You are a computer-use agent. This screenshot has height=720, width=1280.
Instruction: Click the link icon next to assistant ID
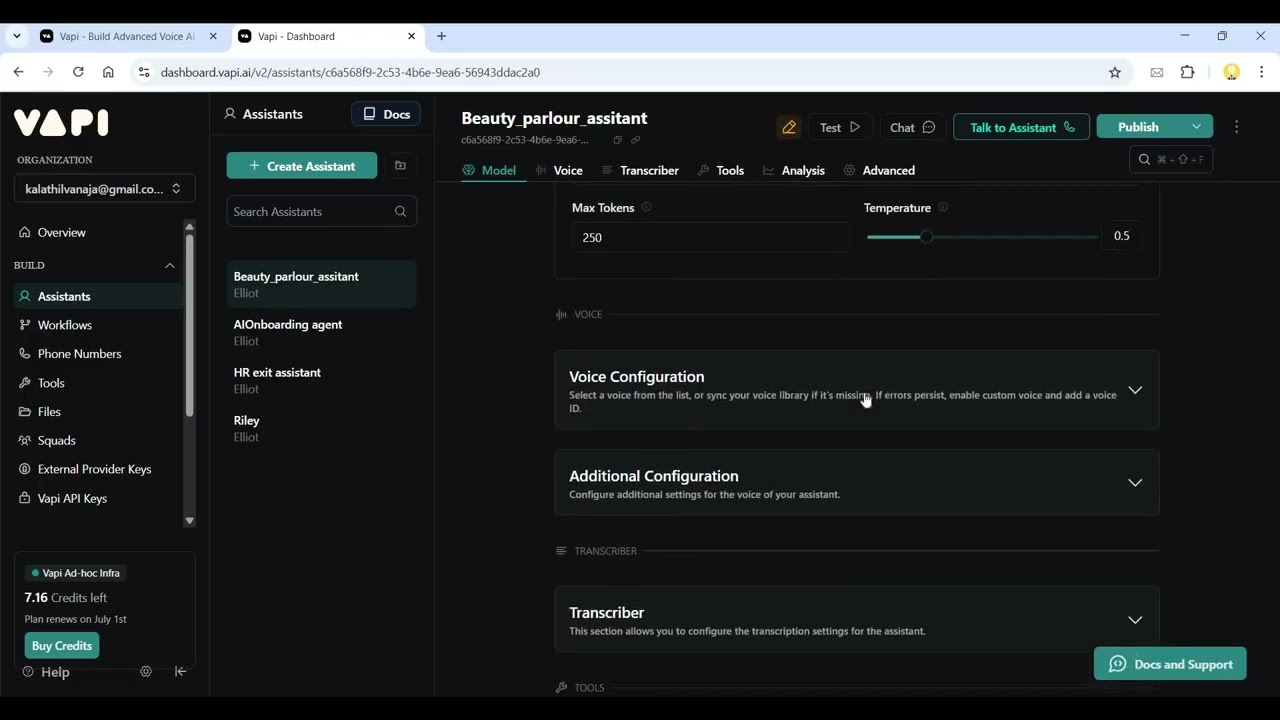635,140
